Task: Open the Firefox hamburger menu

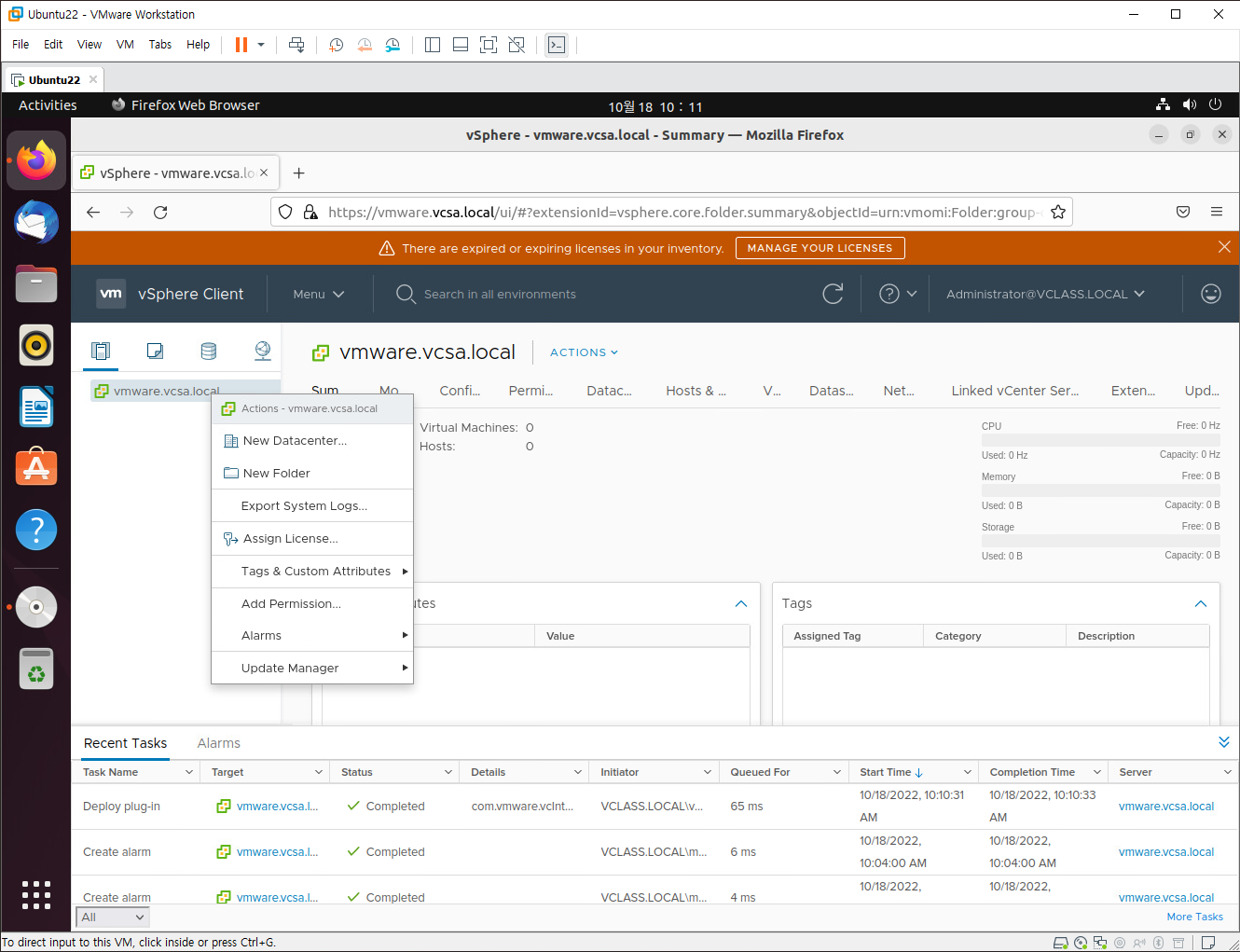Action: point(1217,213)
